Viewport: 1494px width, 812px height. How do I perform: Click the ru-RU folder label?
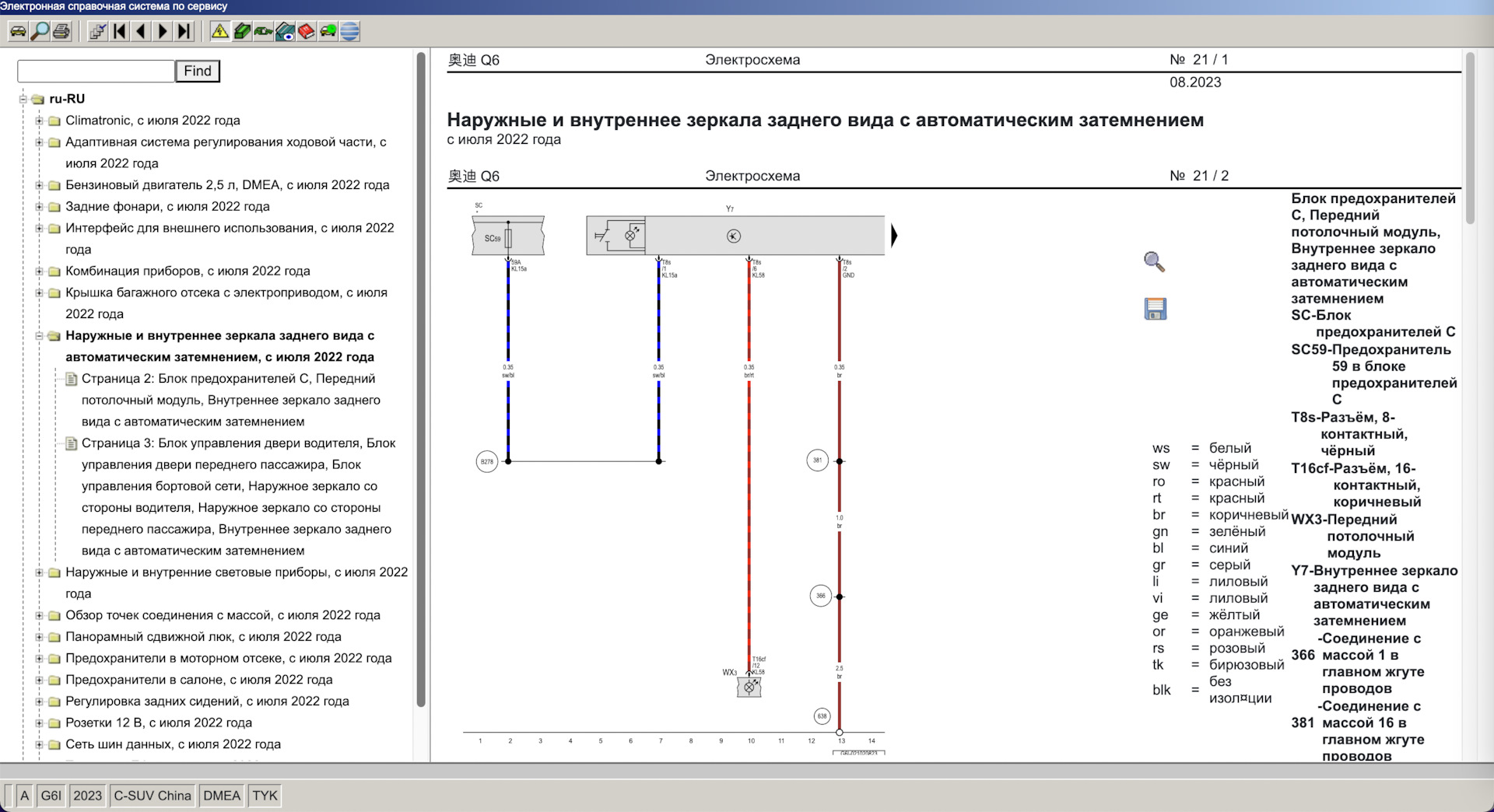(x=67, y=99)
